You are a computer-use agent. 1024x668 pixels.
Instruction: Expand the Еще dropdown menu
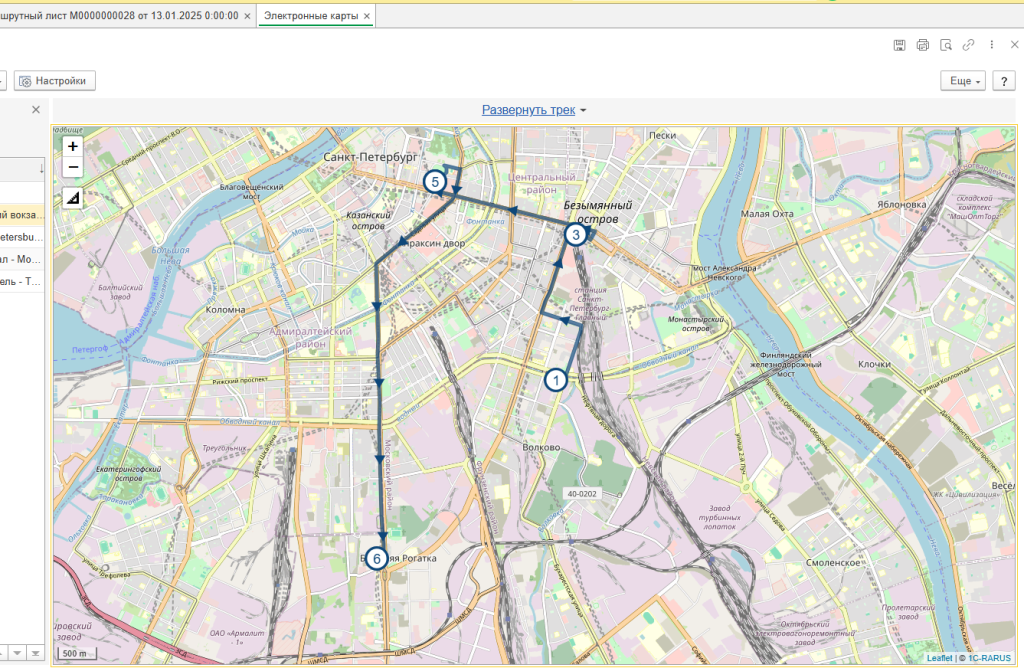coord(962,81)
